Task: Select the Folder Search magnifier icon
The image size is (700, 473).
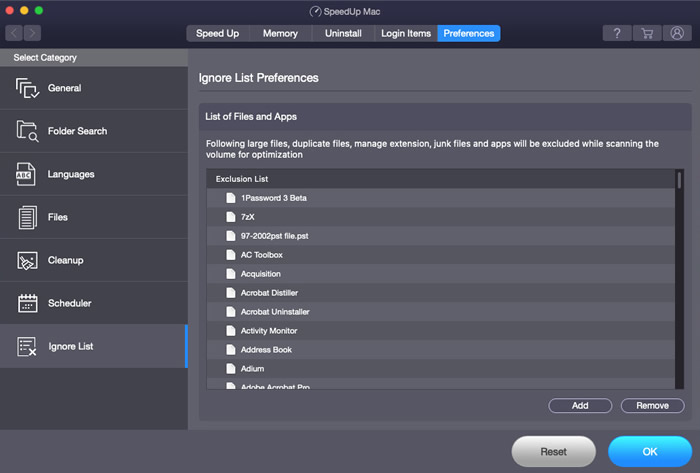Action: (x=27, y=131)
